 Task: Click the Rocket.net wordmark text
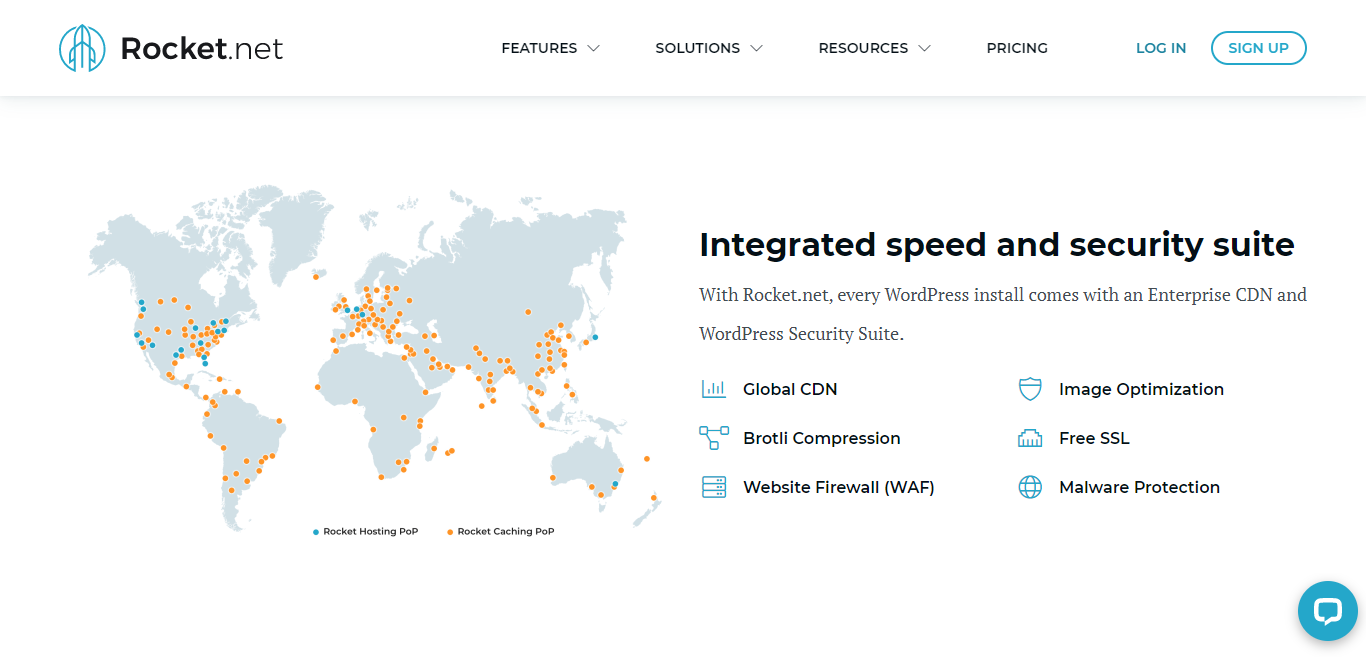(x=202, y=48)
